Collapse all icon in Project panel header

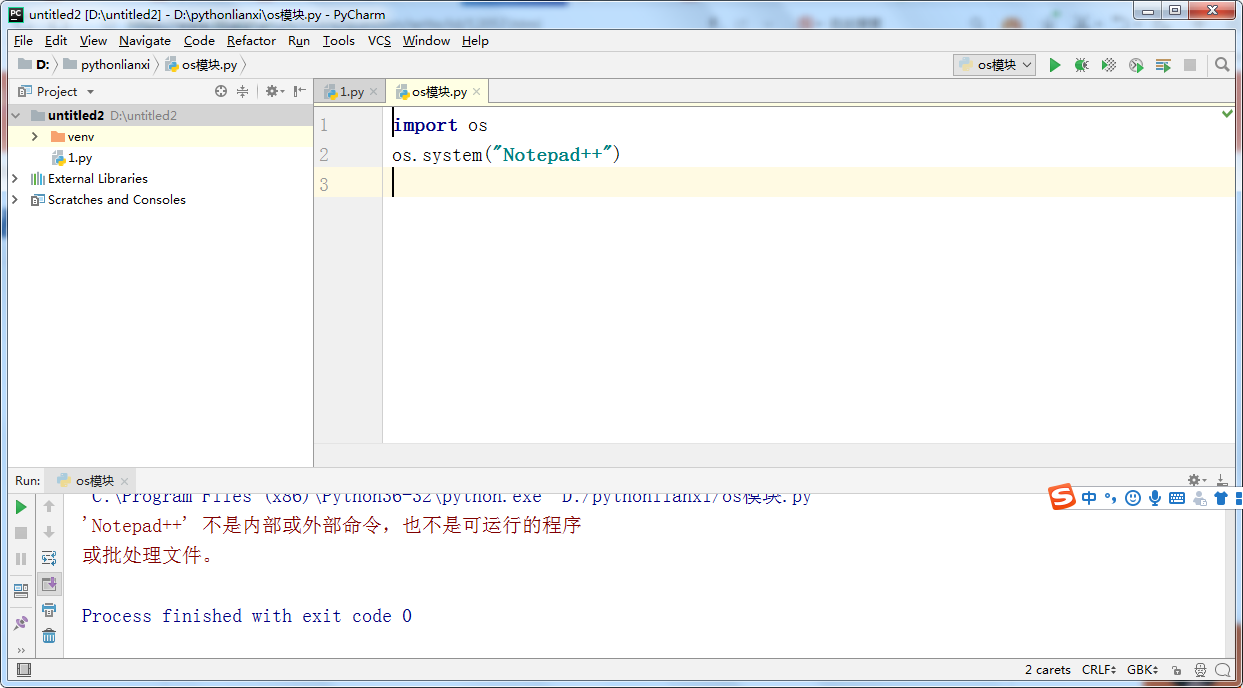pos(242,91)
